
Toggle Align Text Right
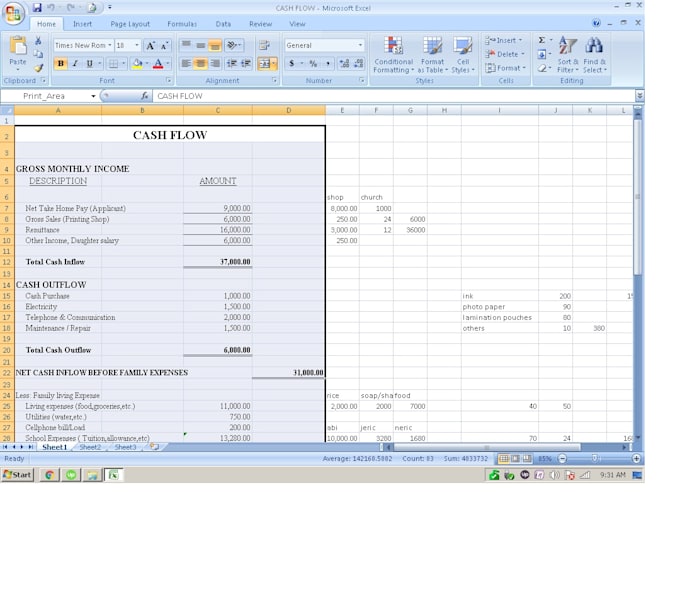pos(215,64)
